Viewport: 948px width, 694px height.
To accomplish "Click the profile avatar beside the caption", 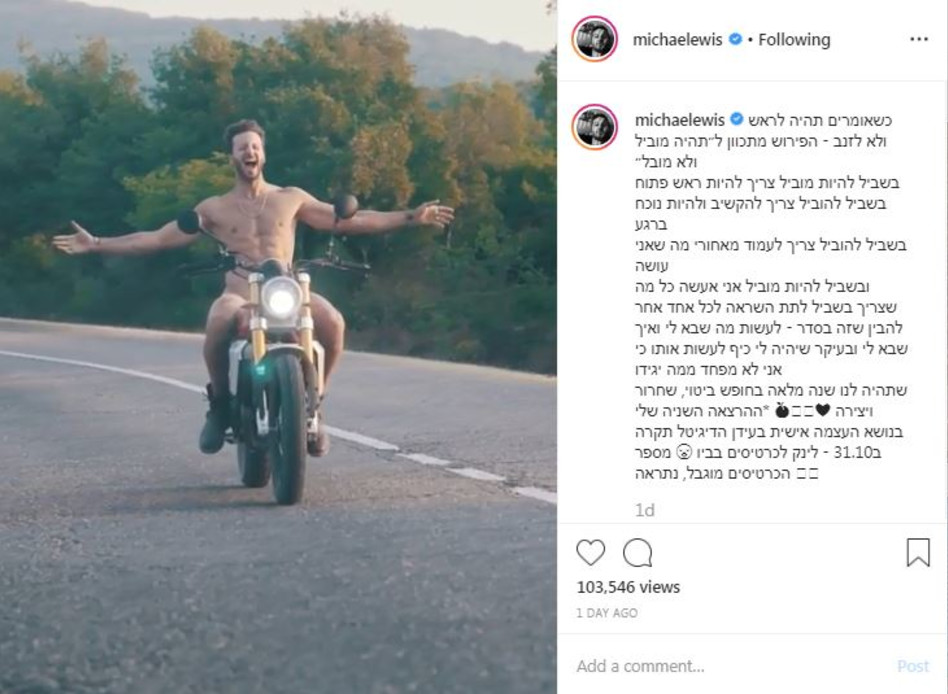I will pos(595,127).
